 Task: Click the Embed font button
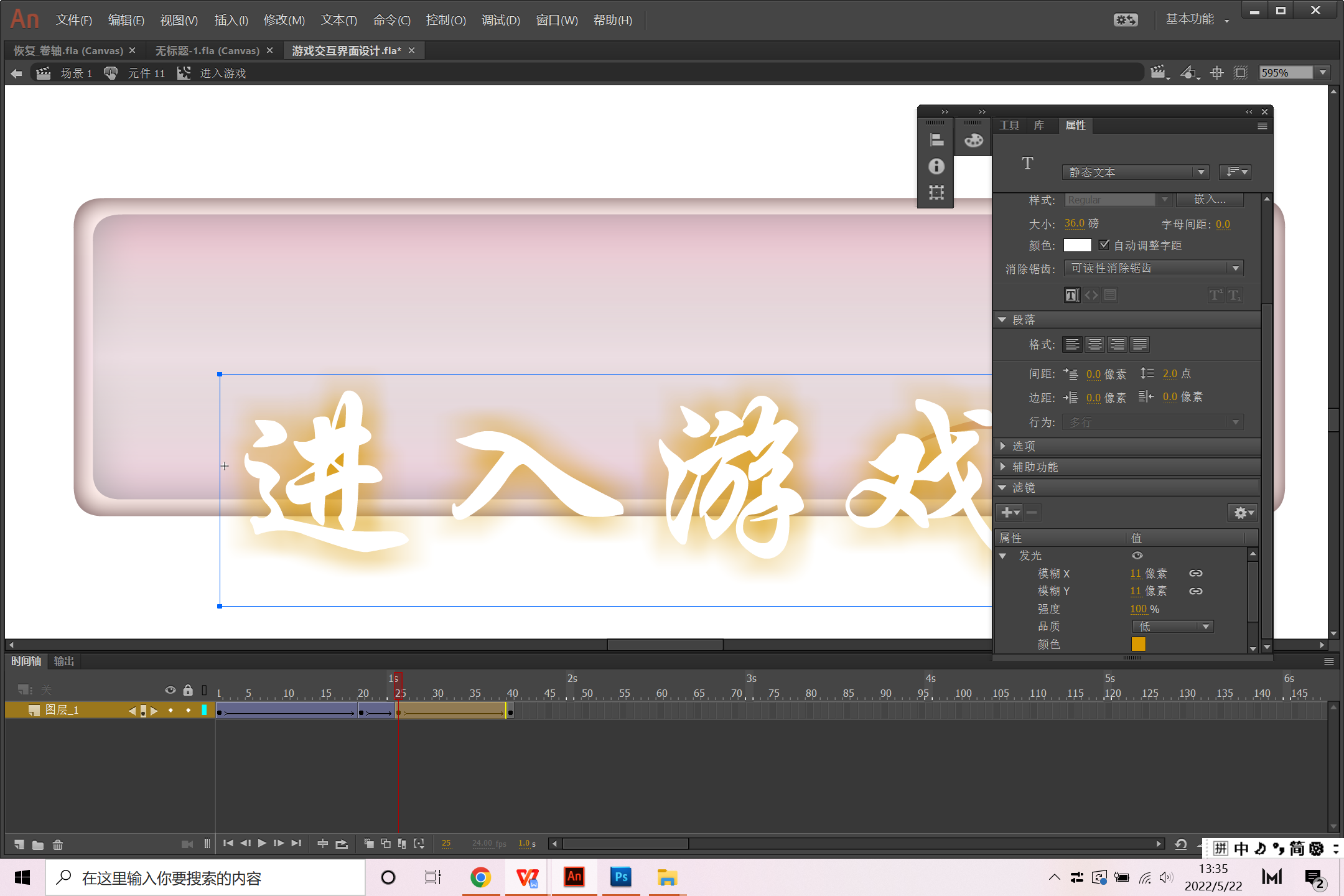1210,200
